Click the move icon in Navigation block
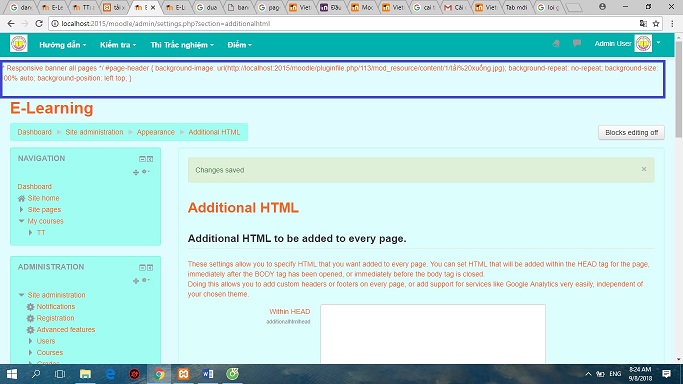 pyautogui.click(x=136, y=172)
